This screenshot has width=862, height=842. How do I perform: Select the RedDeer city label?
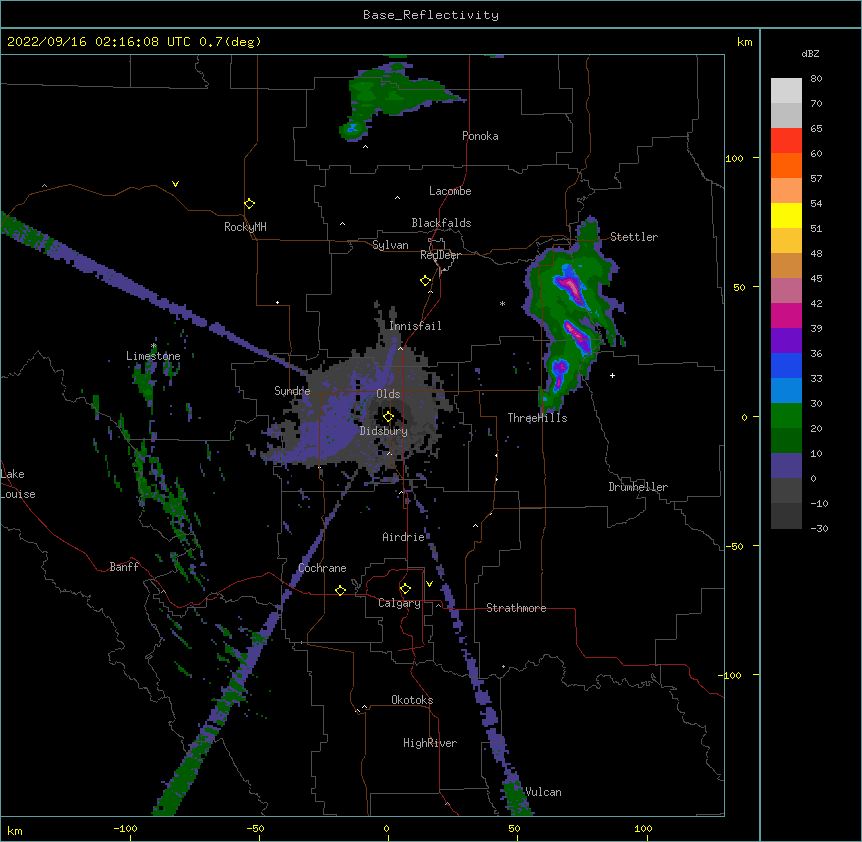point(440,255)
